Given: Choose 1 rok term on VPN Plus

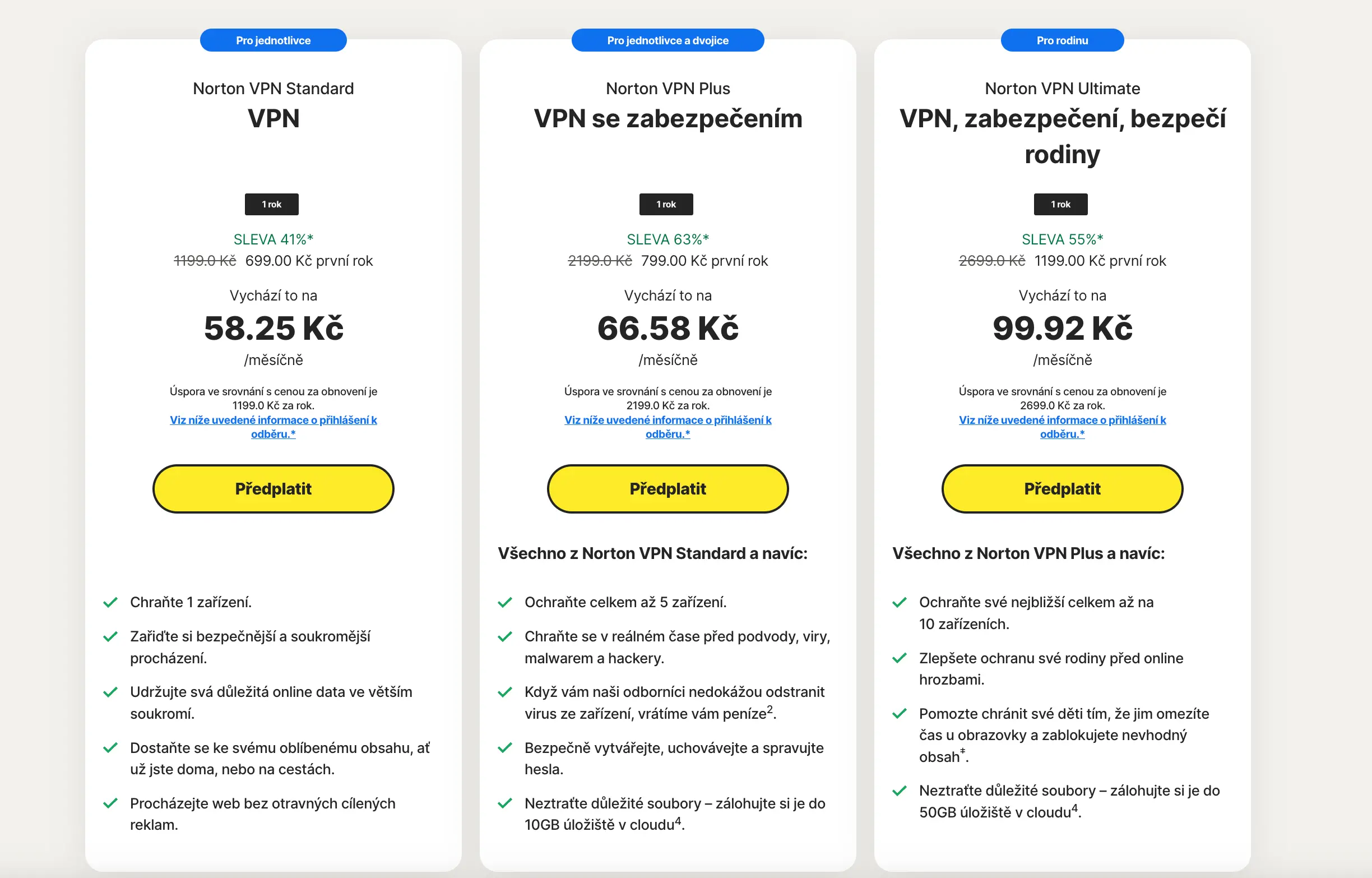Looking at the screenshot, I should pyautogui.click(x=665, y=204).
